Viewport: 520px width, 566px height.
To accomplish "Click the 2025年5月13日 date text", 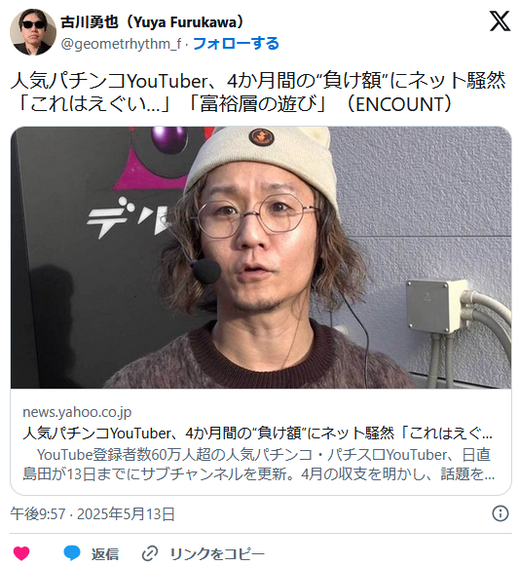I will click(x=126, y=514).
